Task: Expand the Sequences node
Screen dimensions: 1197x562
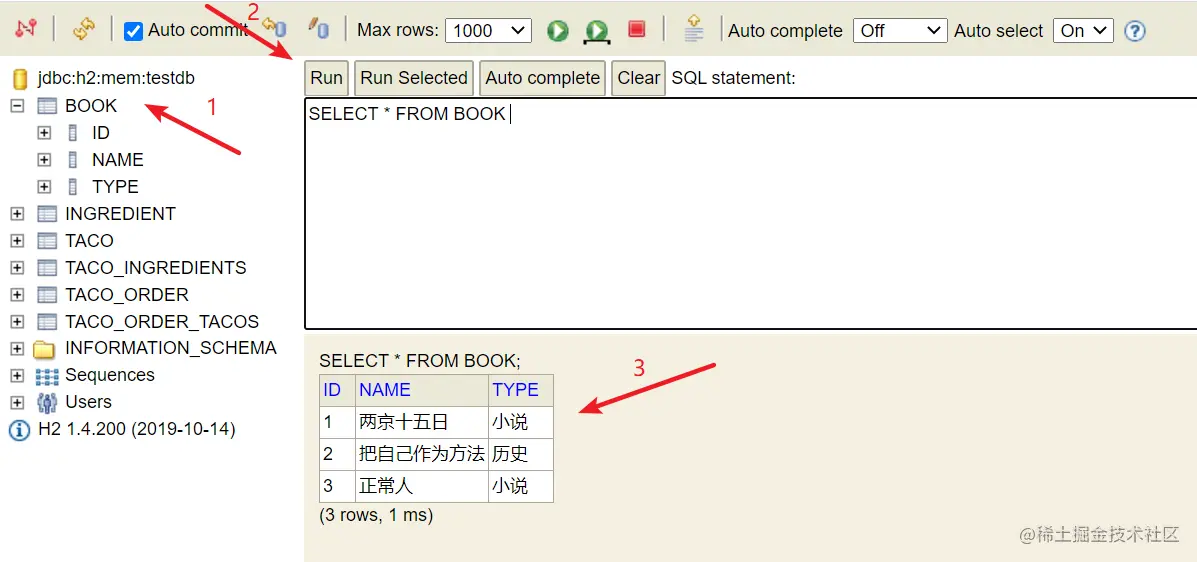Action: tap(17, 376)
